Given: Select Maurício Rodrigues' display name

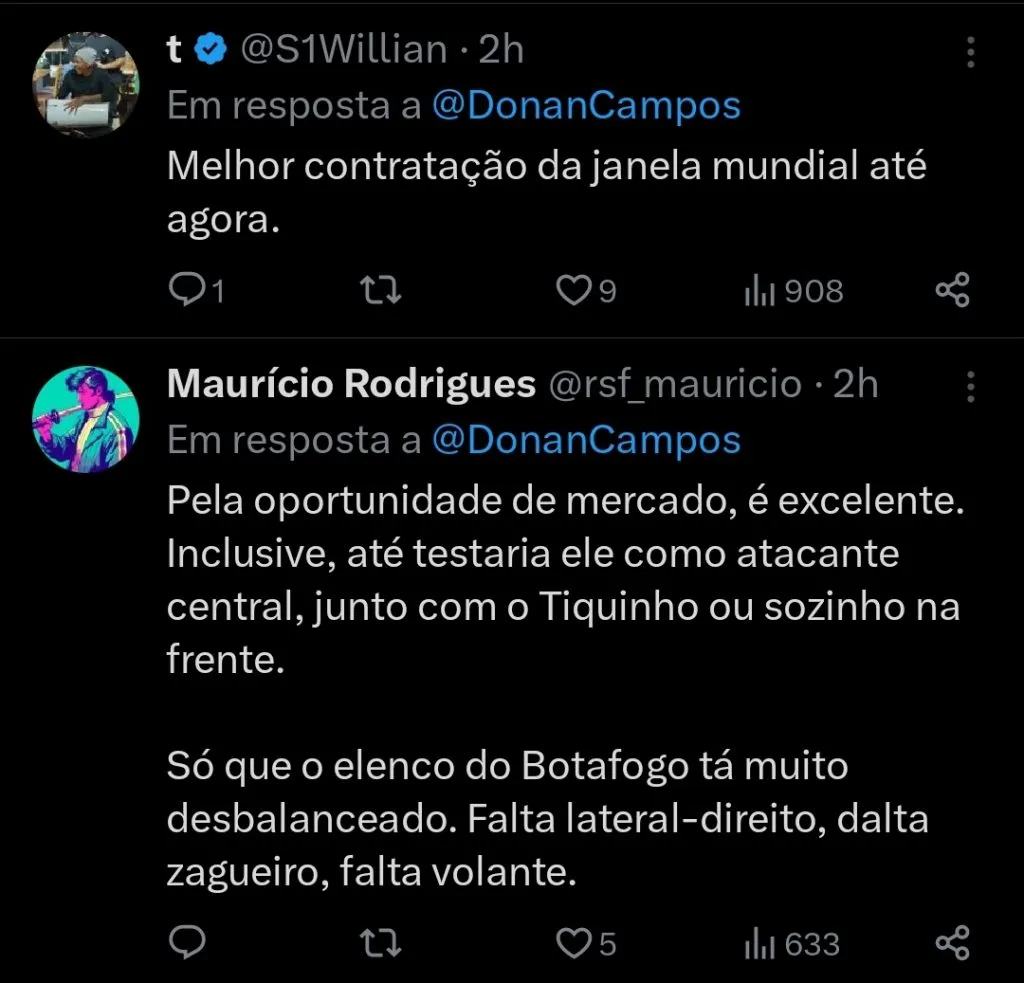Looking at the screenshot, I should (x=350, y=385).
